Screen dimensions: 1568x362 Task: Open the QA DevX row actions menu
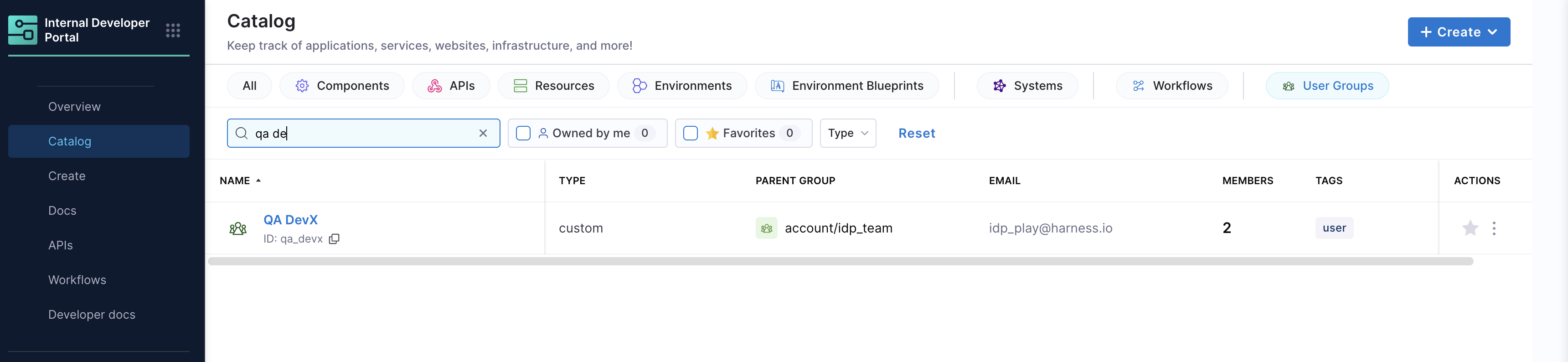pyautogui.click(x=1494, y=228)
